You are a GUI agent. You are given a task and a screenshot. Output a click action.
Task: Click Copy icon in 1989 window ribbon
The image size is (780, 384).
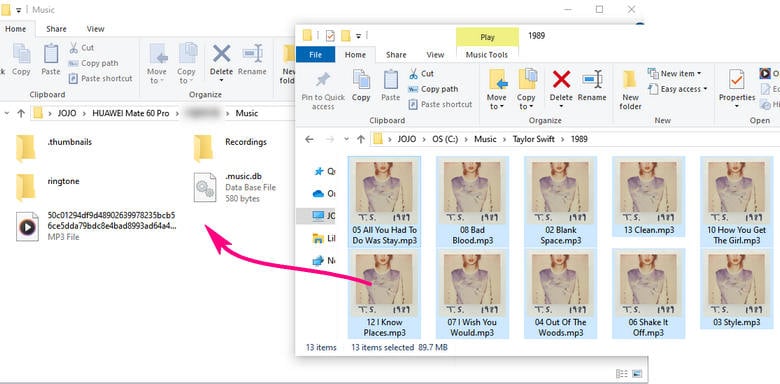(361, 80)
